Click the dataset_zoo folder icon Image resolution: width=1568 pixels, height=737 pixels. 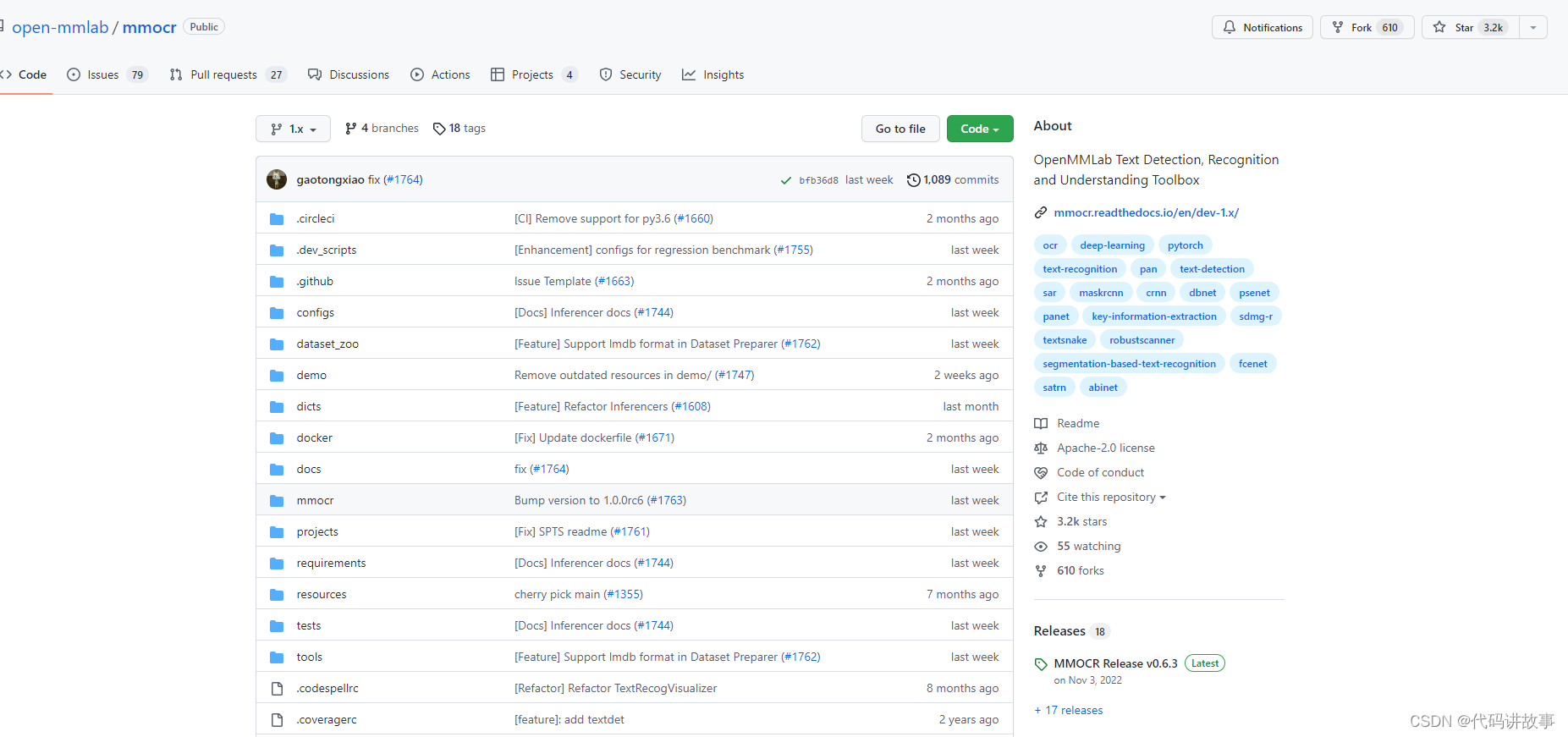coord(277,344)
